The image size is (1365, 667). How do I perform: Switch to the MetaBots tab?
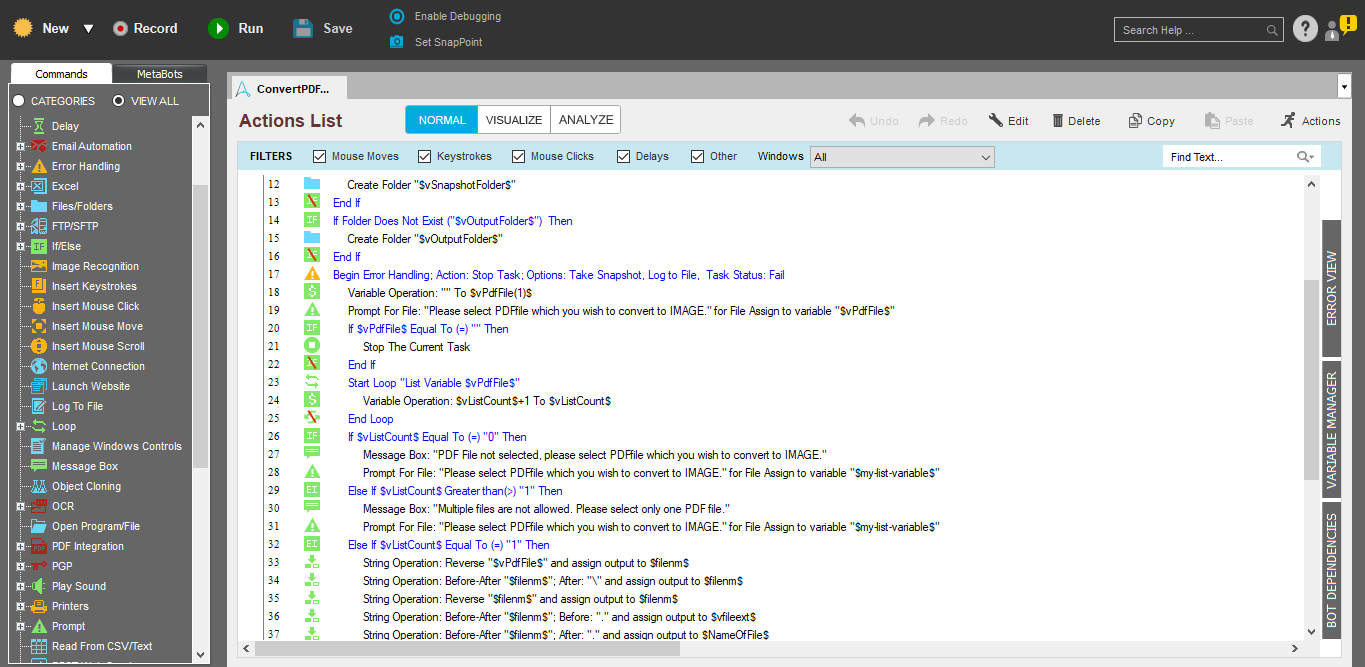tap(160, 74)
